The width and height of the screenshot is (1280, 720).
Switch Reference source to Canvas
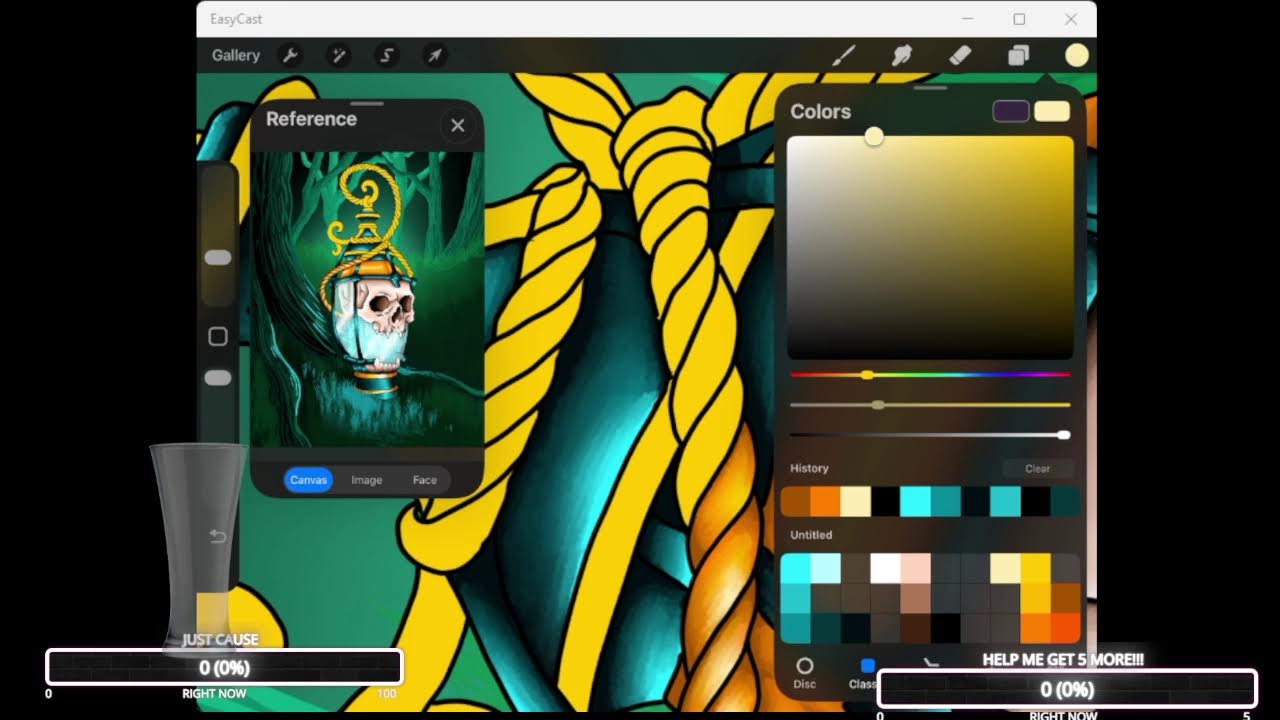(x=309, y=480)
